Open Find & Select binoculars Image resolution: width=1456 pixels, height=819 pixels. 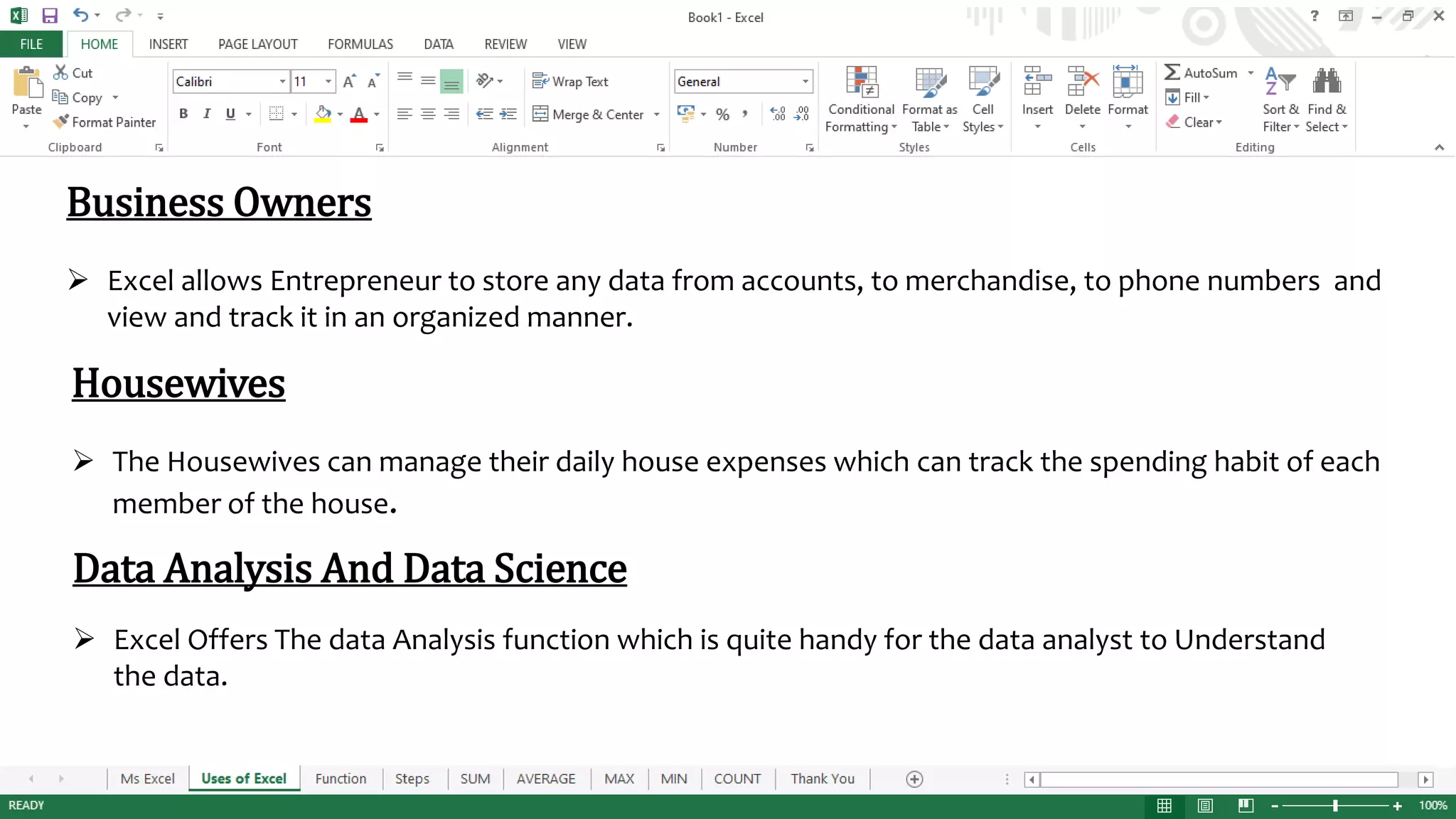point(1327,100)
